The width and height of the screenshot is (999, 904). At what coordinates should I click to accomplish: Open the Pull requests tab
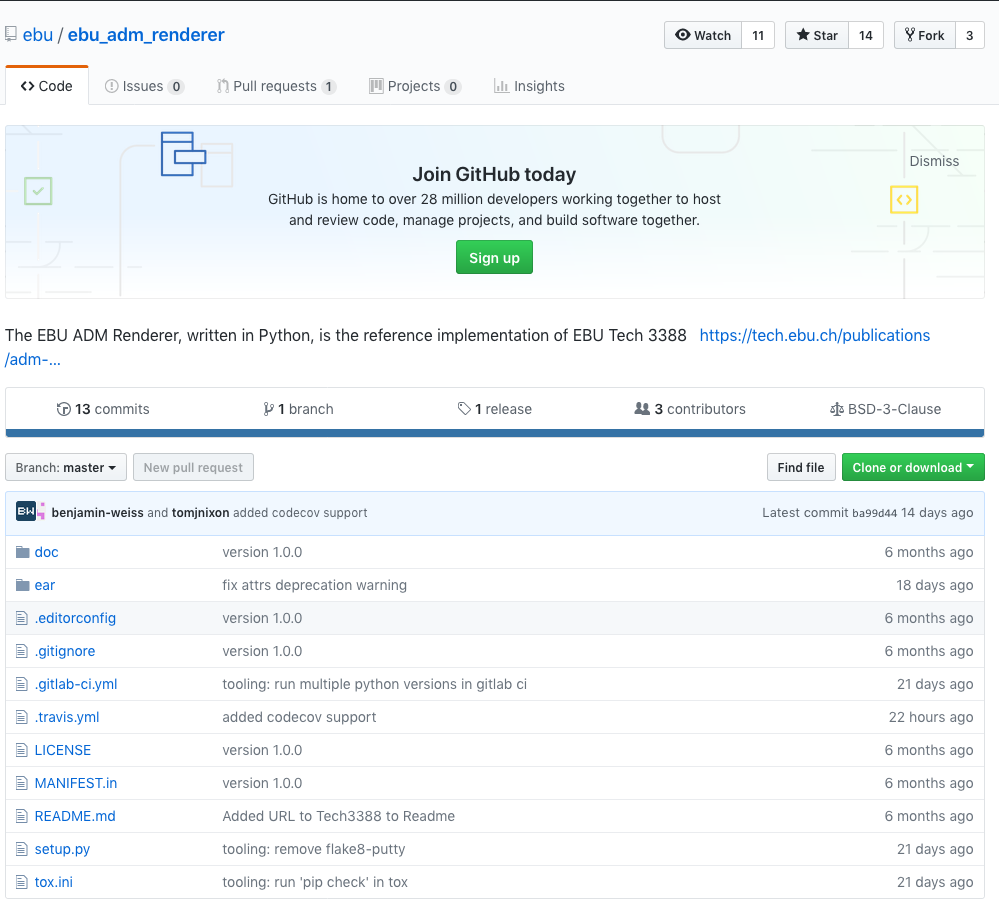coord(276,86)
